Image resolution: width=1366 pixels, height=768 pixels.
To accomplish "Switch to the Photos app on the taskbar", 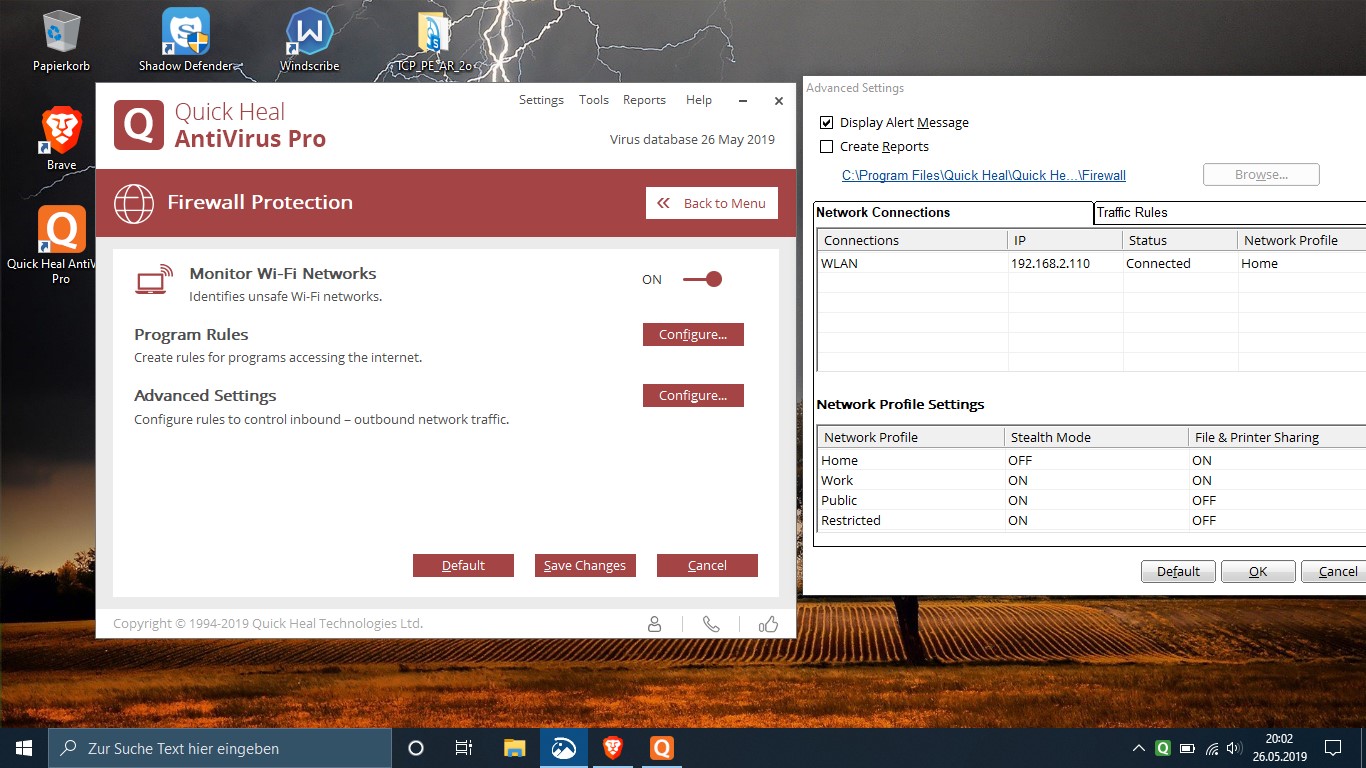I will pos(564,748).
